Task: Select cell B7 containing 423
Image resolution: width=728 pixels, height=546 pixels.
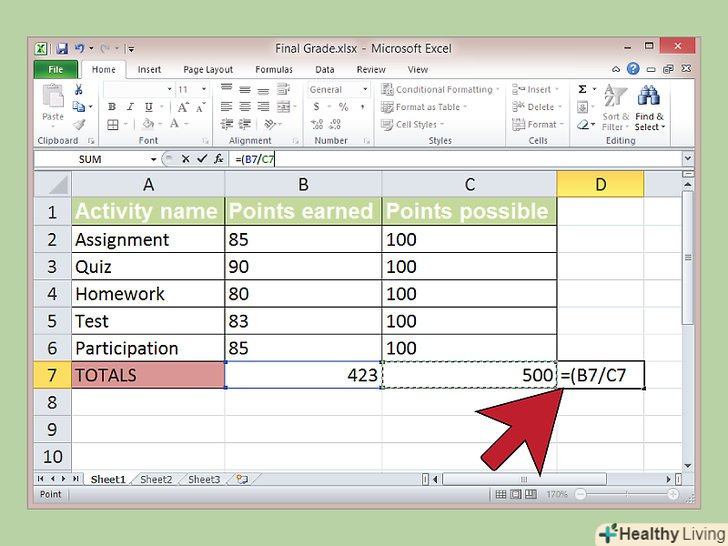Action: click(x=303, y=375)
